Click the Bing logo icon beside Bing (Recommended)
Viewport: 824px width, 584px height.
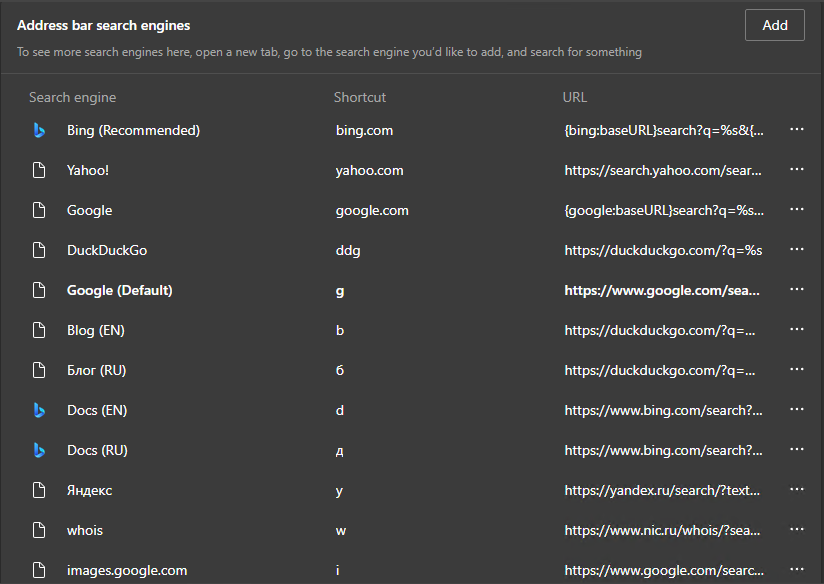point(39,130)
